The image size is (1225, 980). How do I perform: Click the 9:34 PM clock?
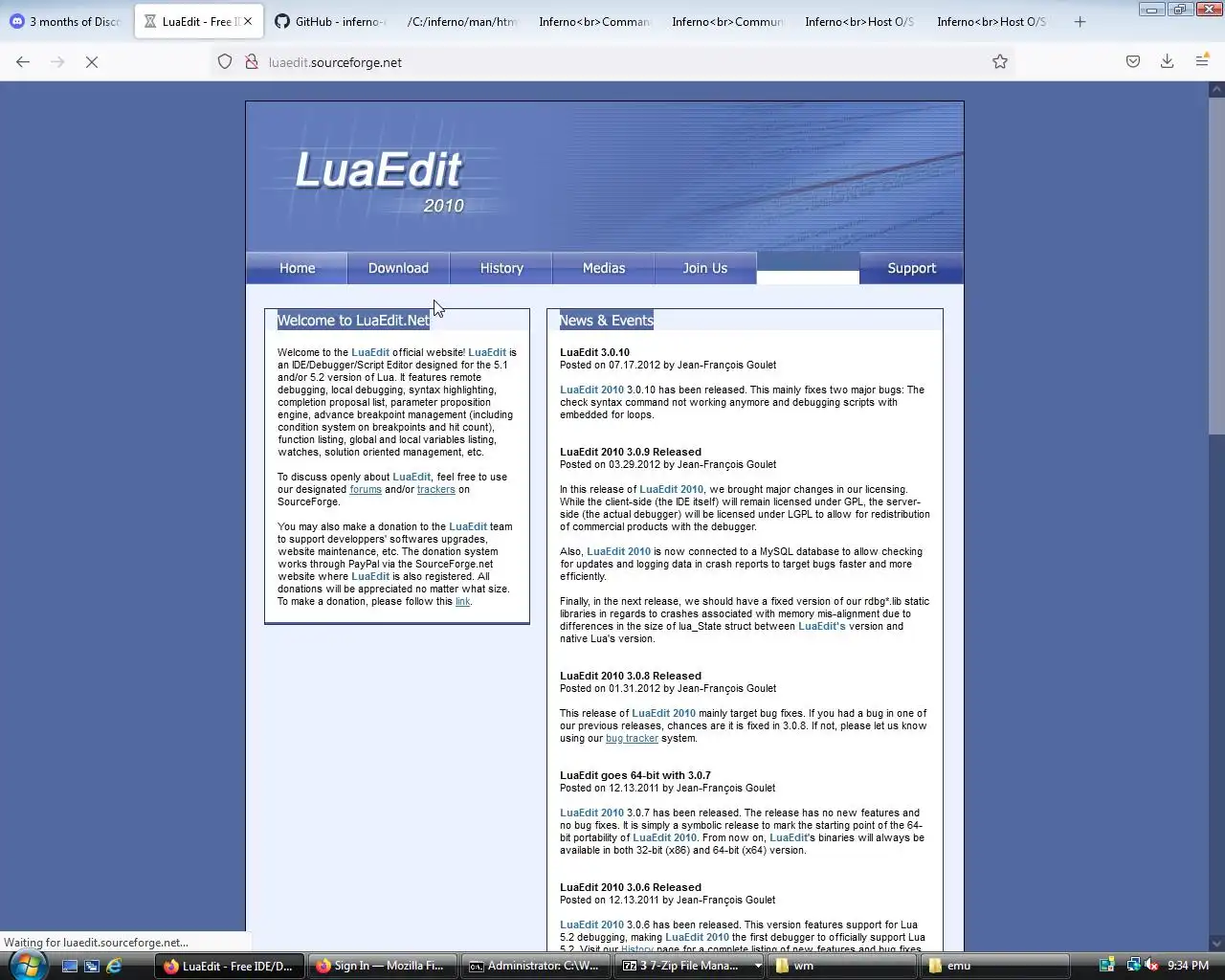click(1188, 966)
